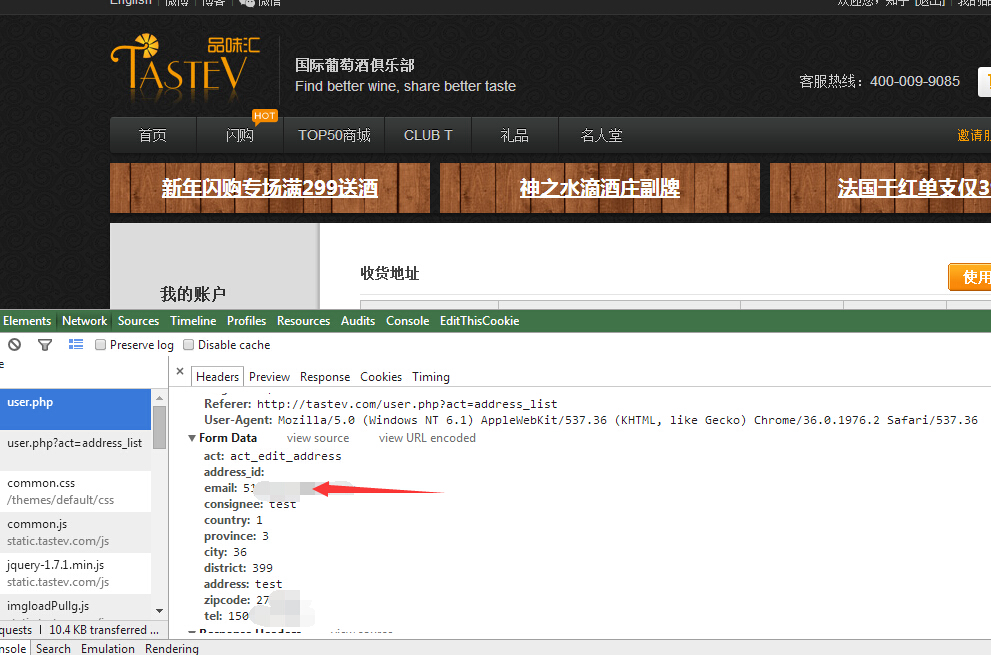991x655 pixels.
Task: Open the EditThisCookie devtools tab
Action: (x=480, y=321)
